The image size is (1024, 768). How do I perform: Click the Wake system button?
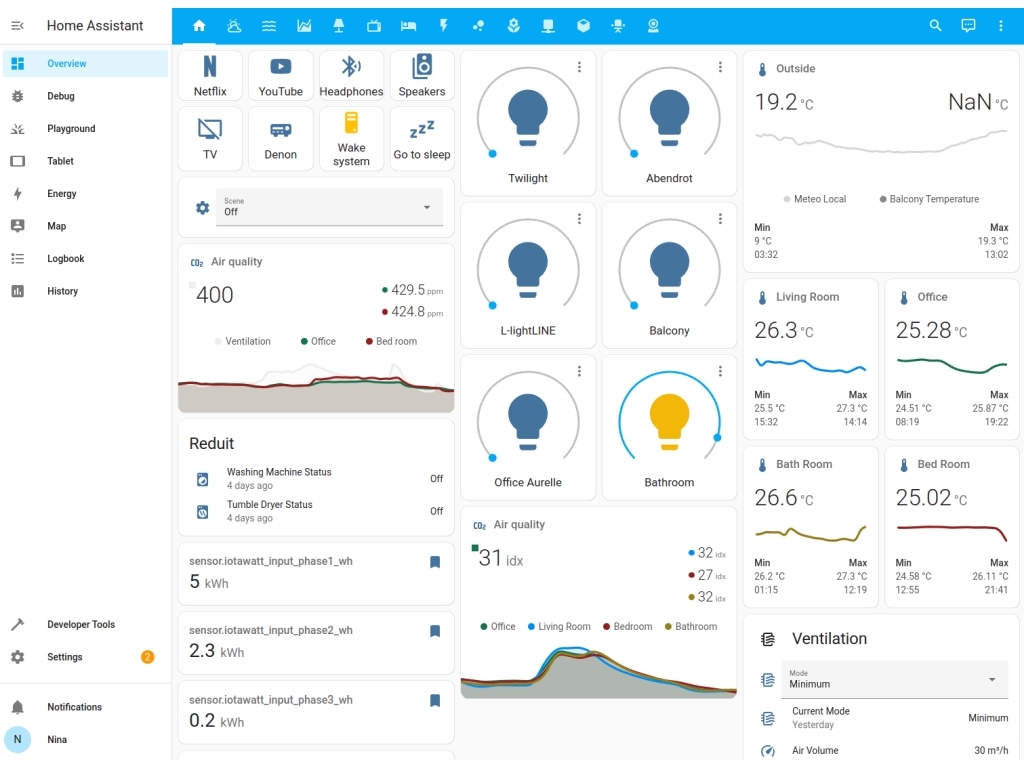351,139
